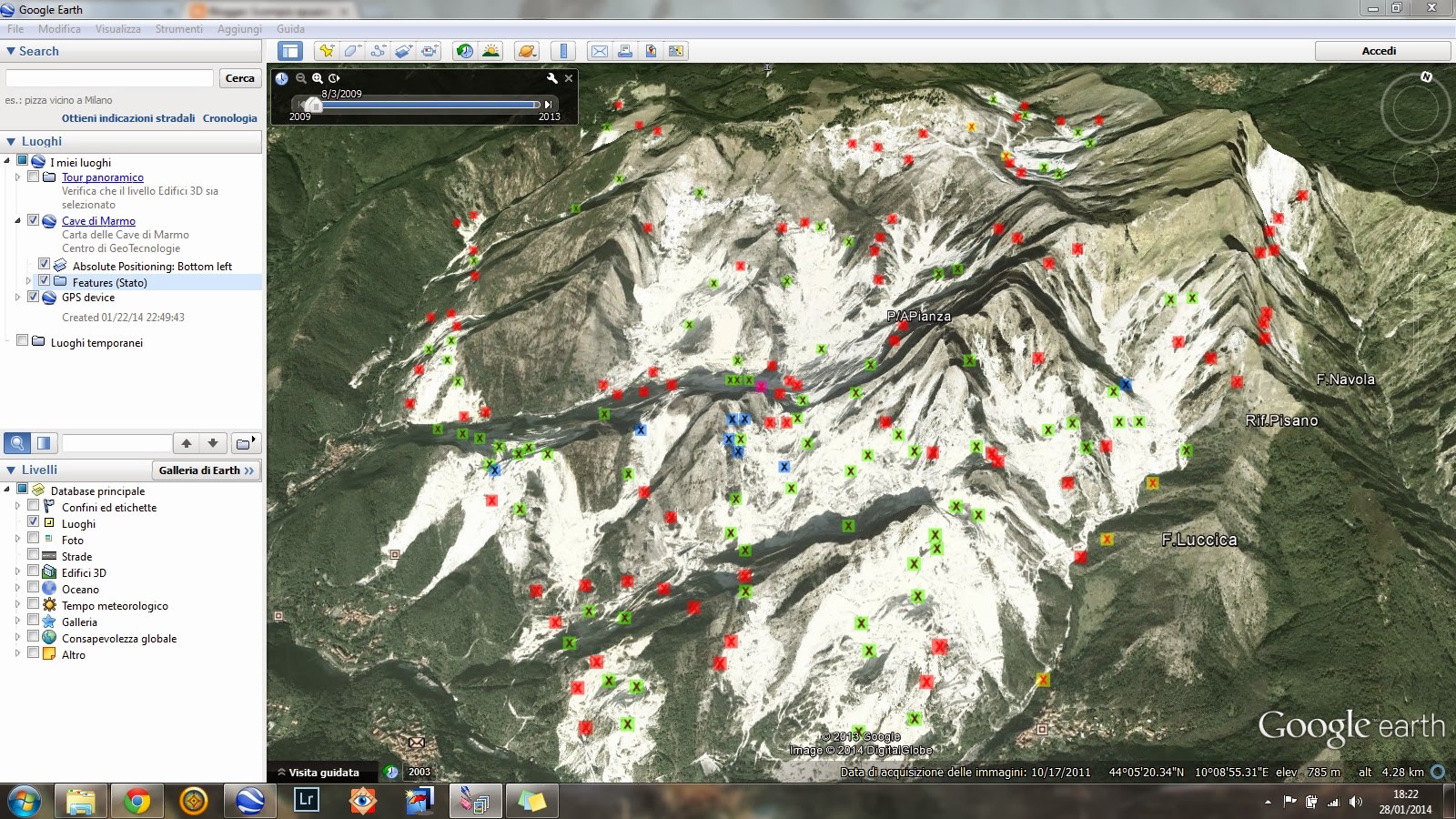Open Galleria di Earth button

click(206, 470)
